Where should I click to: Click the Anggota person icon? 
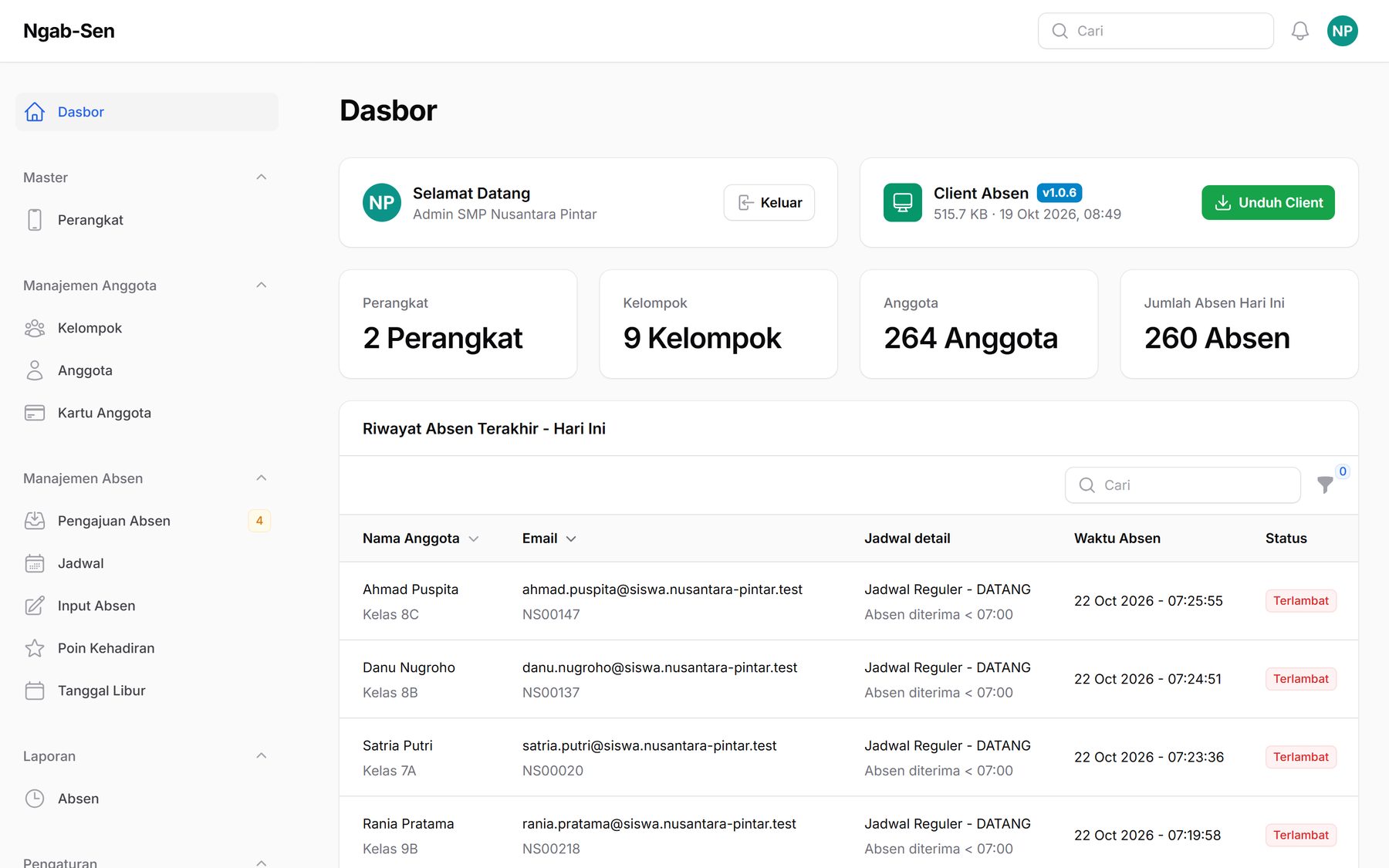click(x=35, y=370)
